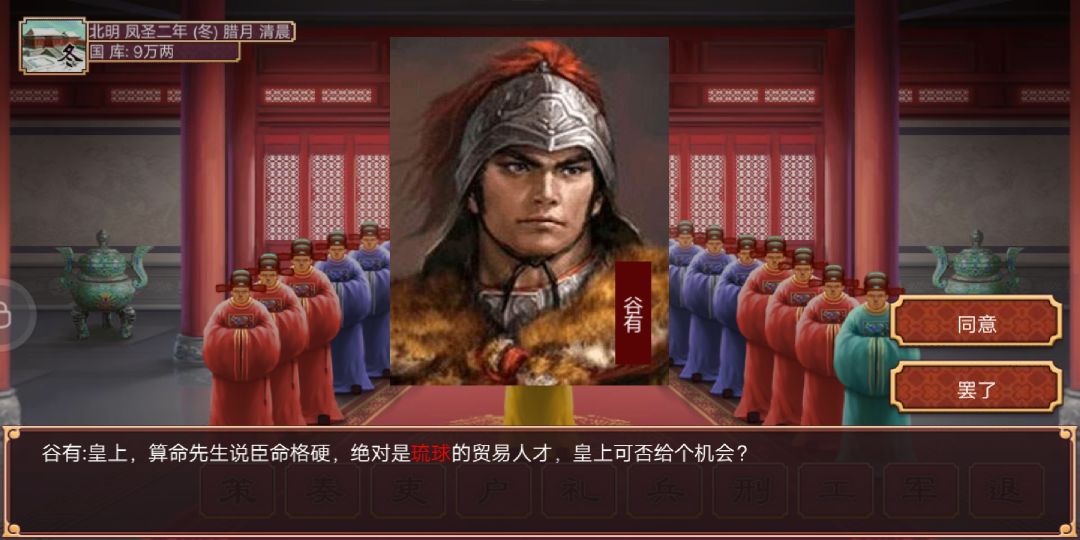
Task: Click the 罢了 (decline) button
Action: click(976, 387)
